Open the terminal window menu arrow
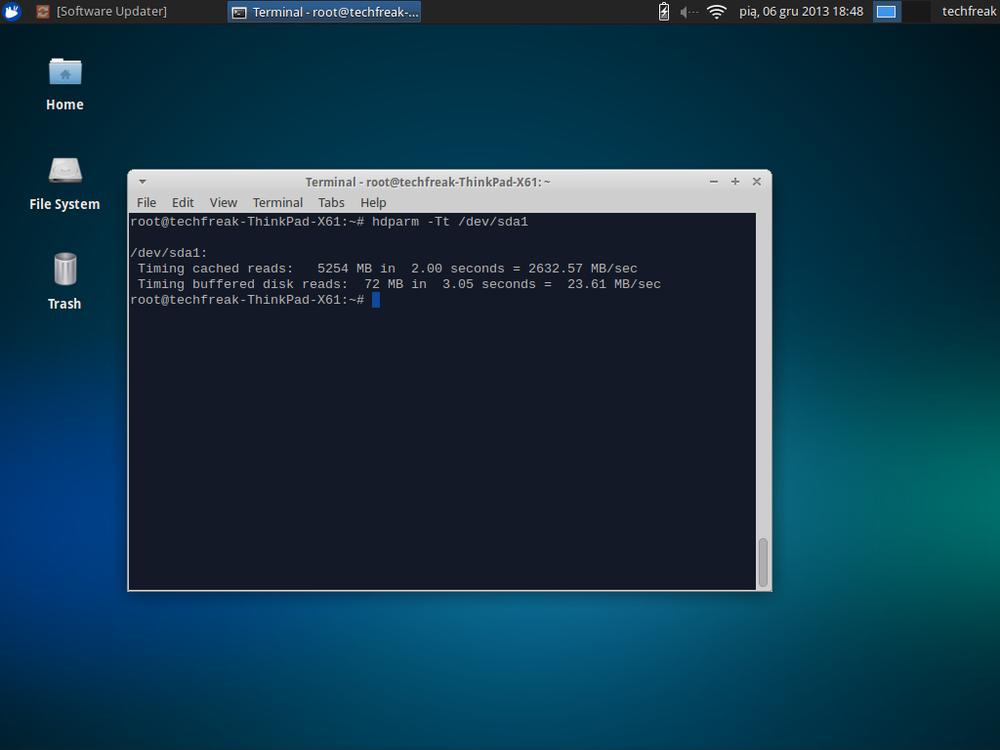 (142, 182)
